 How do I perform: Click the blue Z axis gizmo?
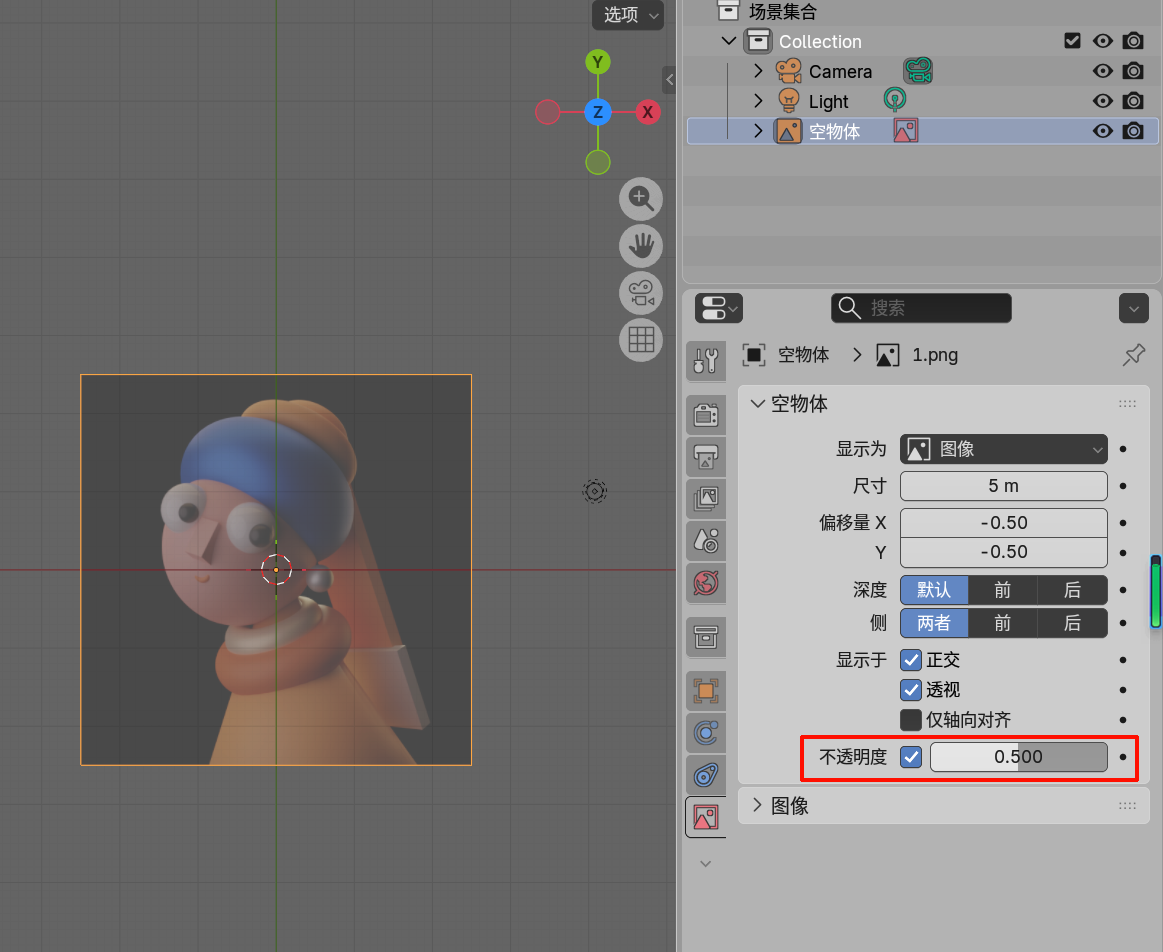click(598, 112)
